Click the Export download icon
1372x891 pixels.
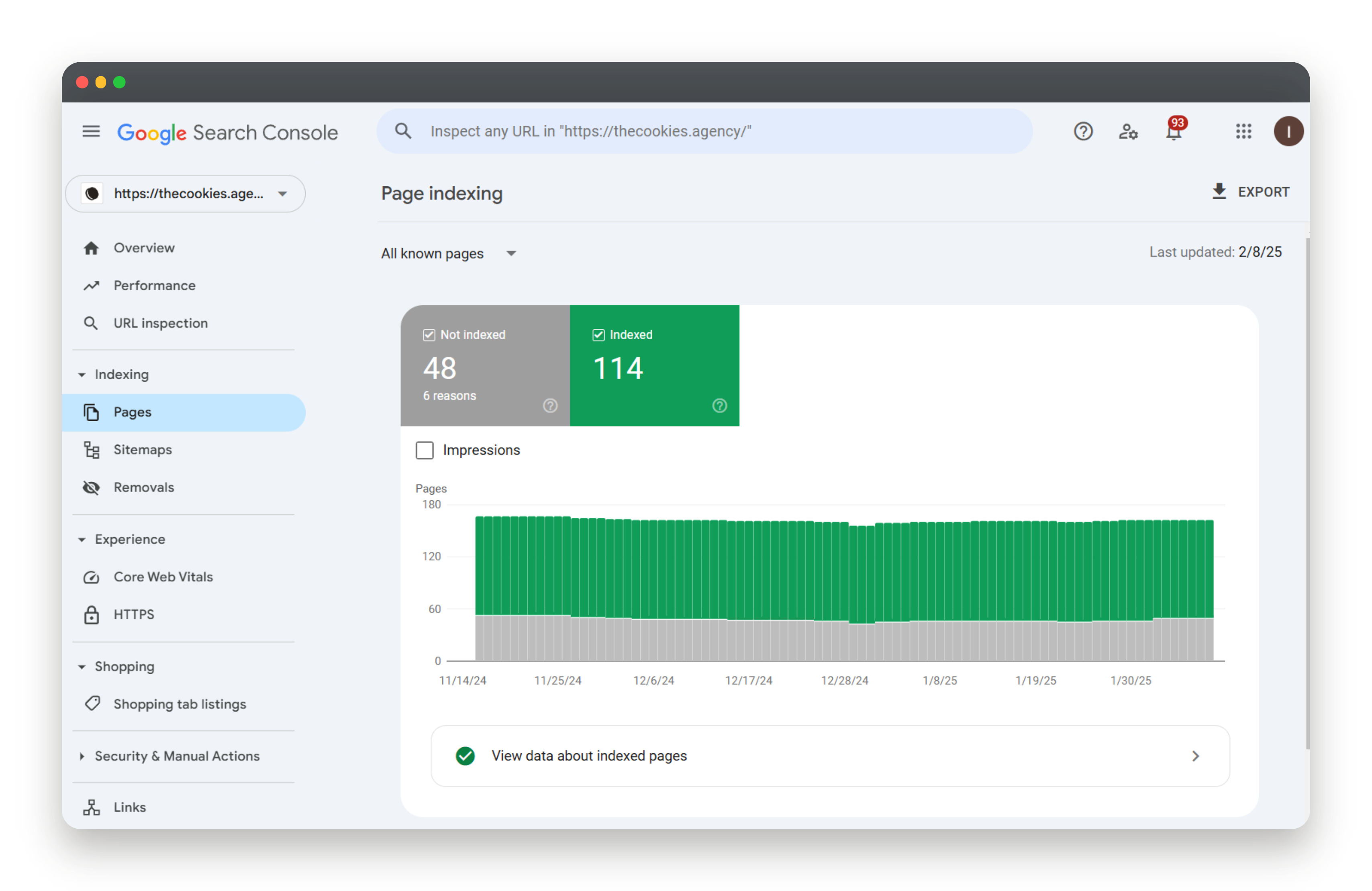point(1219,192)
